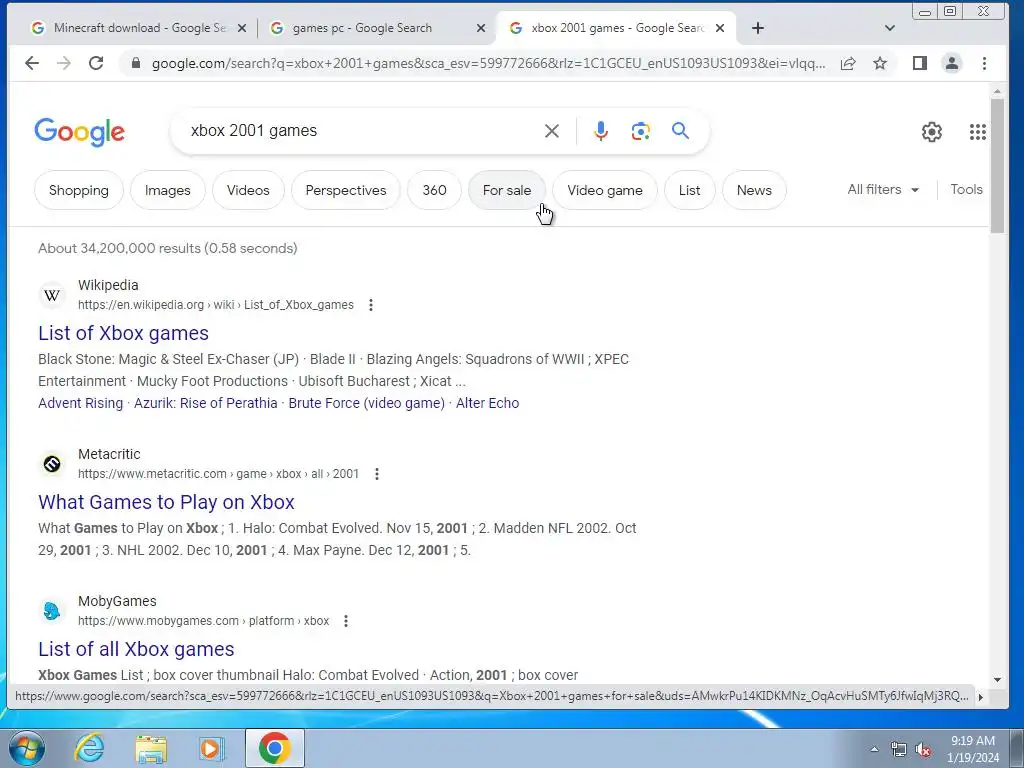
Task: Filter results by Shopping
Action: [79, 190]
